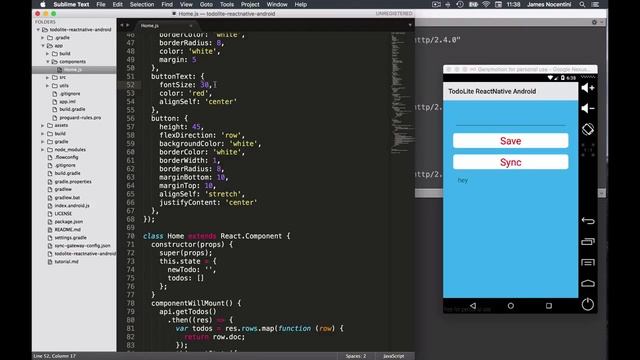The image size is (640, 360).
Task: Tap Android overview square in navigation bar
Action: point(549,305)
